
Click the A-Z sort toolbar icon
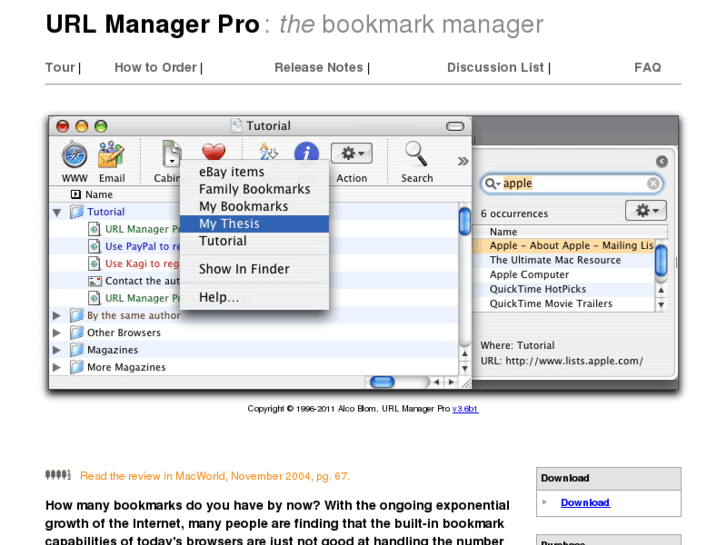click(x=268, y=151)
